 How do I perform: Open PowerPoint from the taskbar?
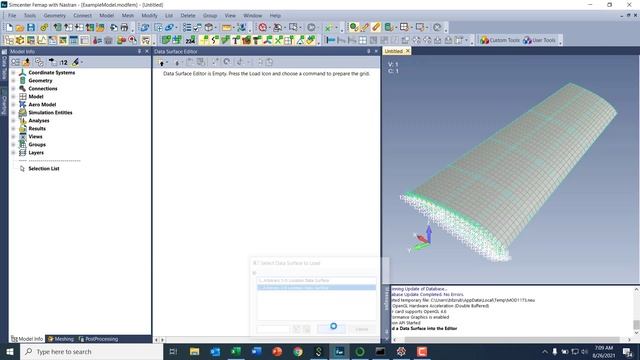(277, 351)
